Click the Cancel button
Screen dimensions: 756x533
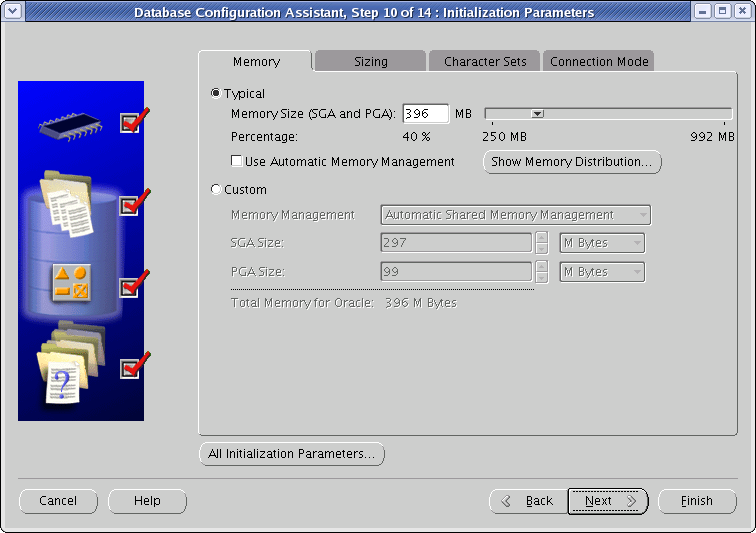[x=58, y=501]
